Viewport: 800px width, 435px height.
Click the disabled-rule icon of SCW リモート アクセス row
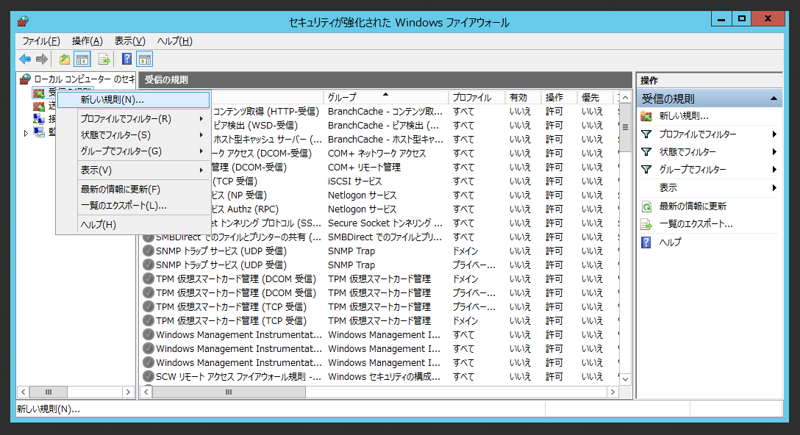(148, 376)
